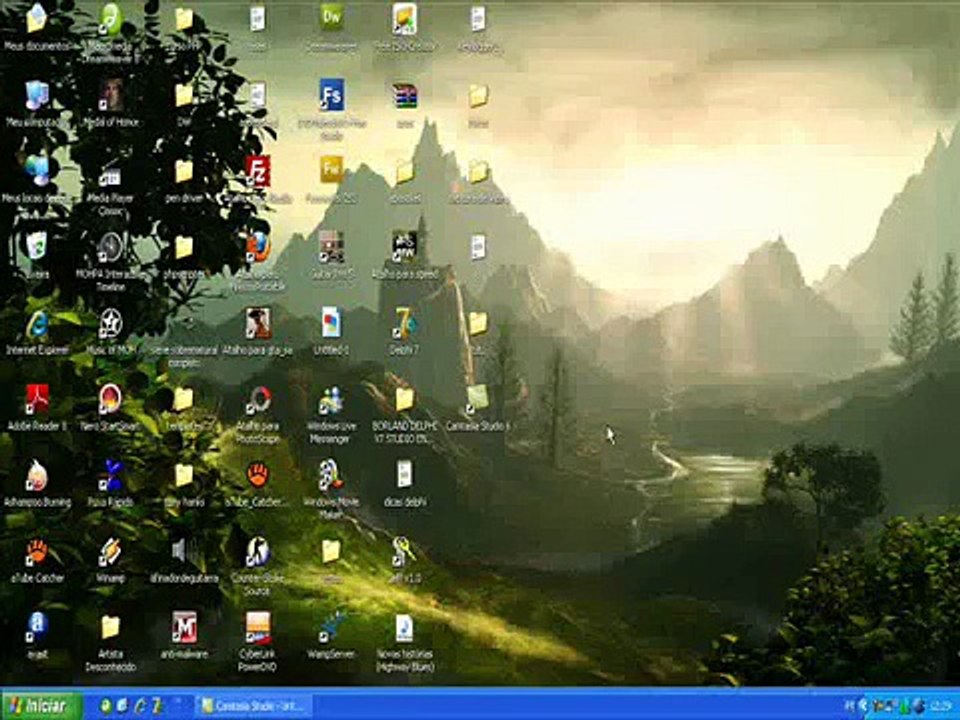Open the speed shortcut icon
This screenshot has width=960, height=720.
coord(404,246)
